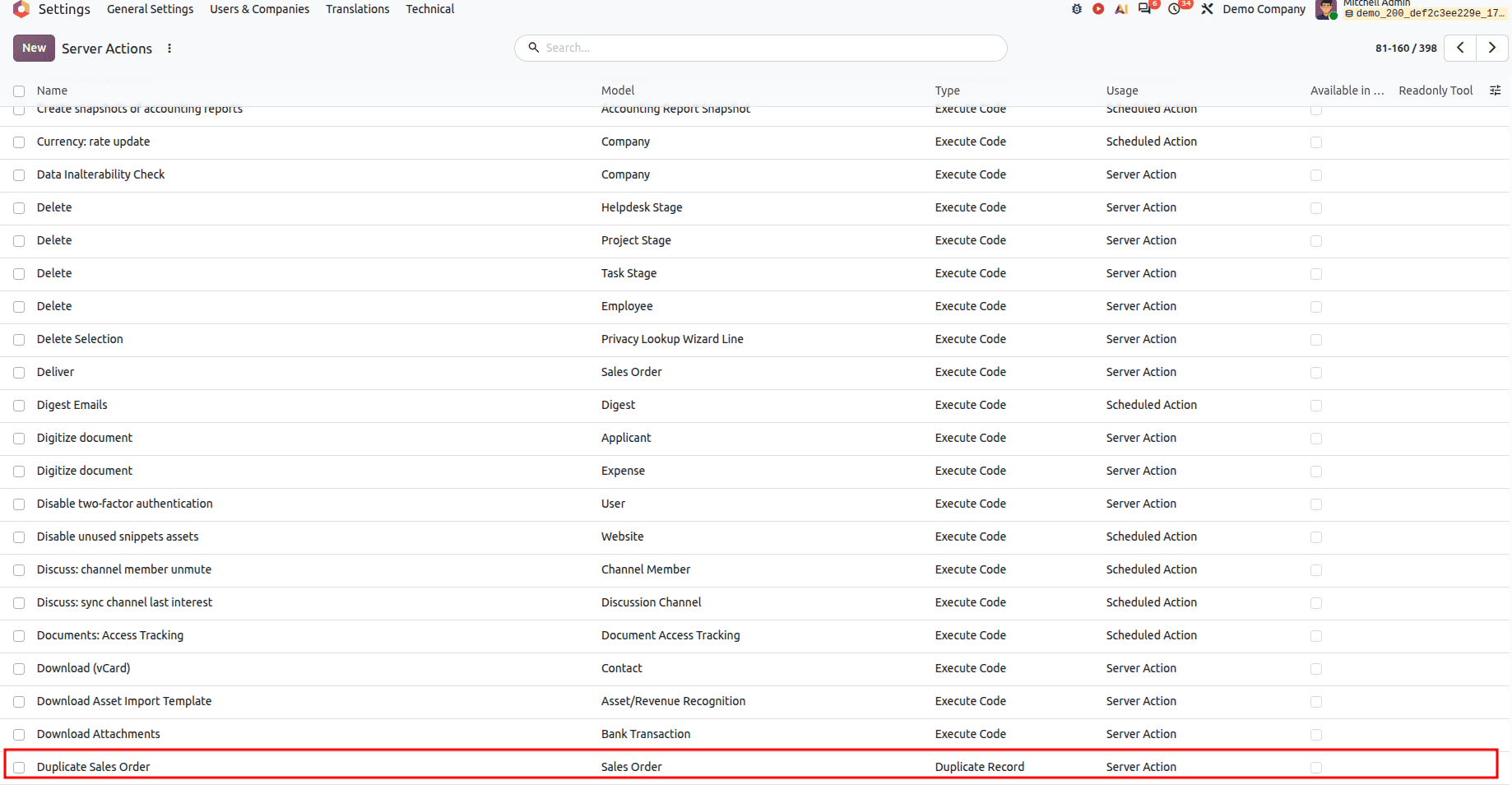Sort by the Usage column header

[1122, 91]
